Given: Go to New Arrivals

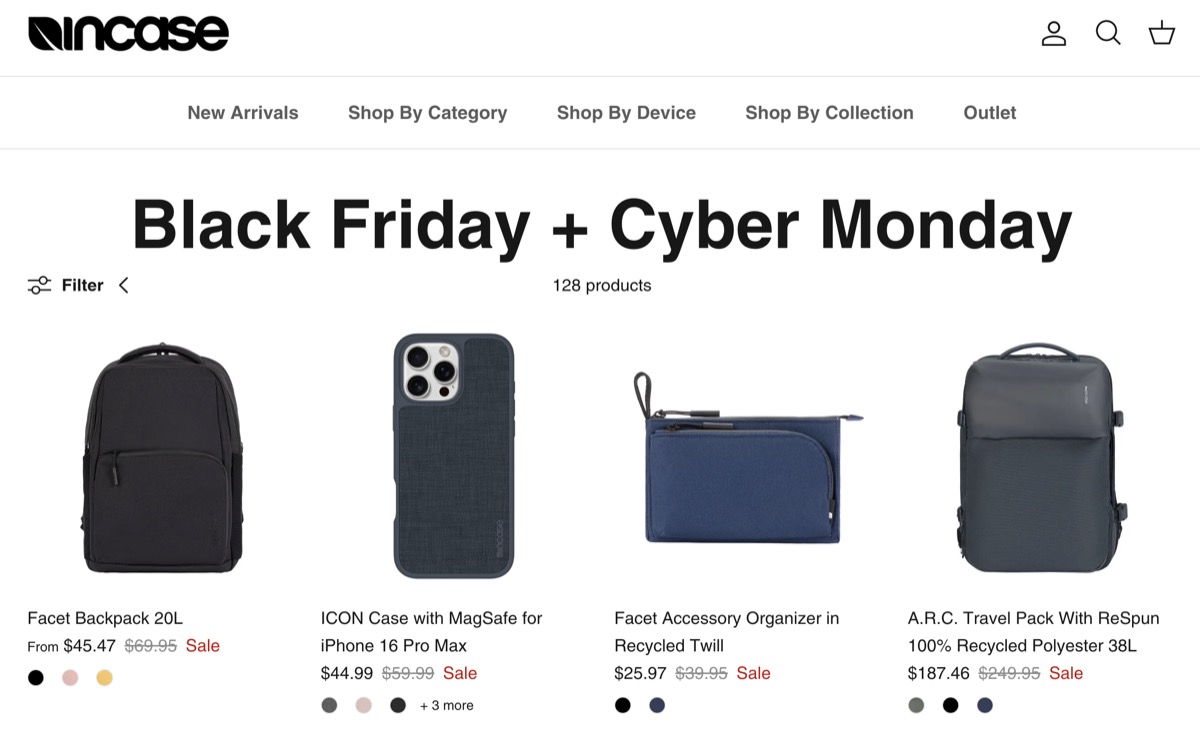Looking at the screenshot, I should click(x=243, y=113).
